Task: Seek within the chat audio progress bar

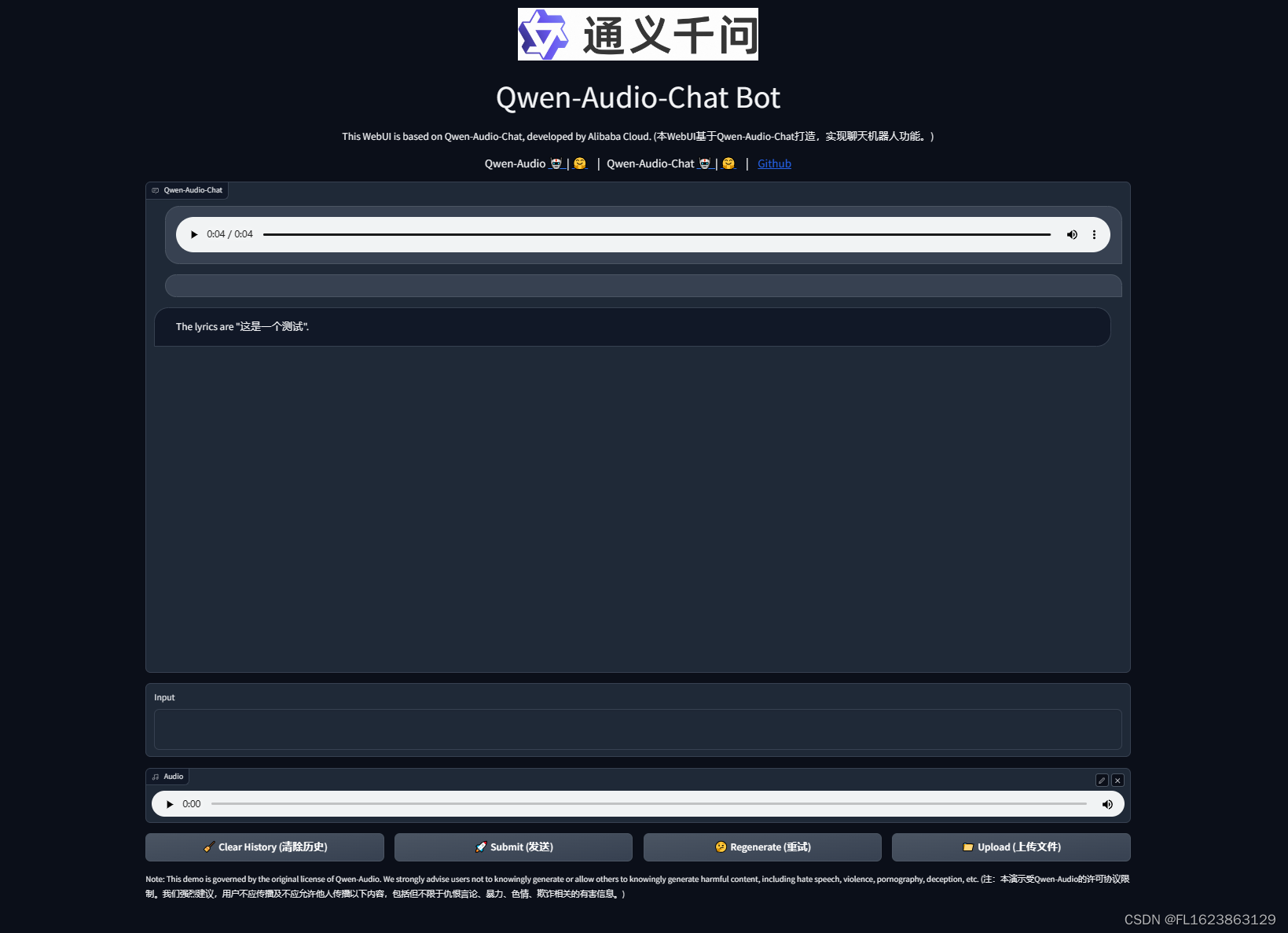Action: click(x=657, y=234)
